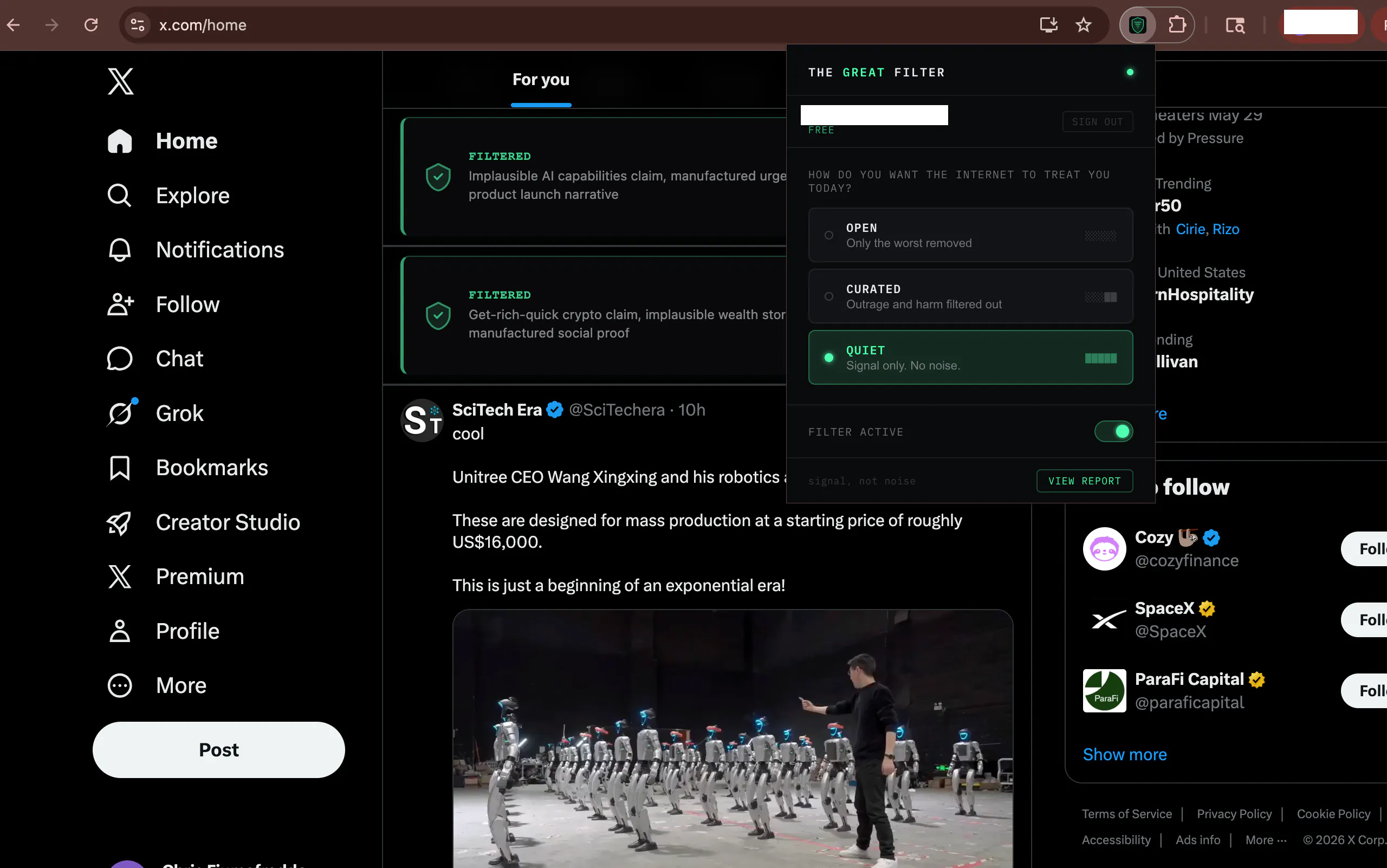Click @SciTechera handle in post

tap(617, 410)
